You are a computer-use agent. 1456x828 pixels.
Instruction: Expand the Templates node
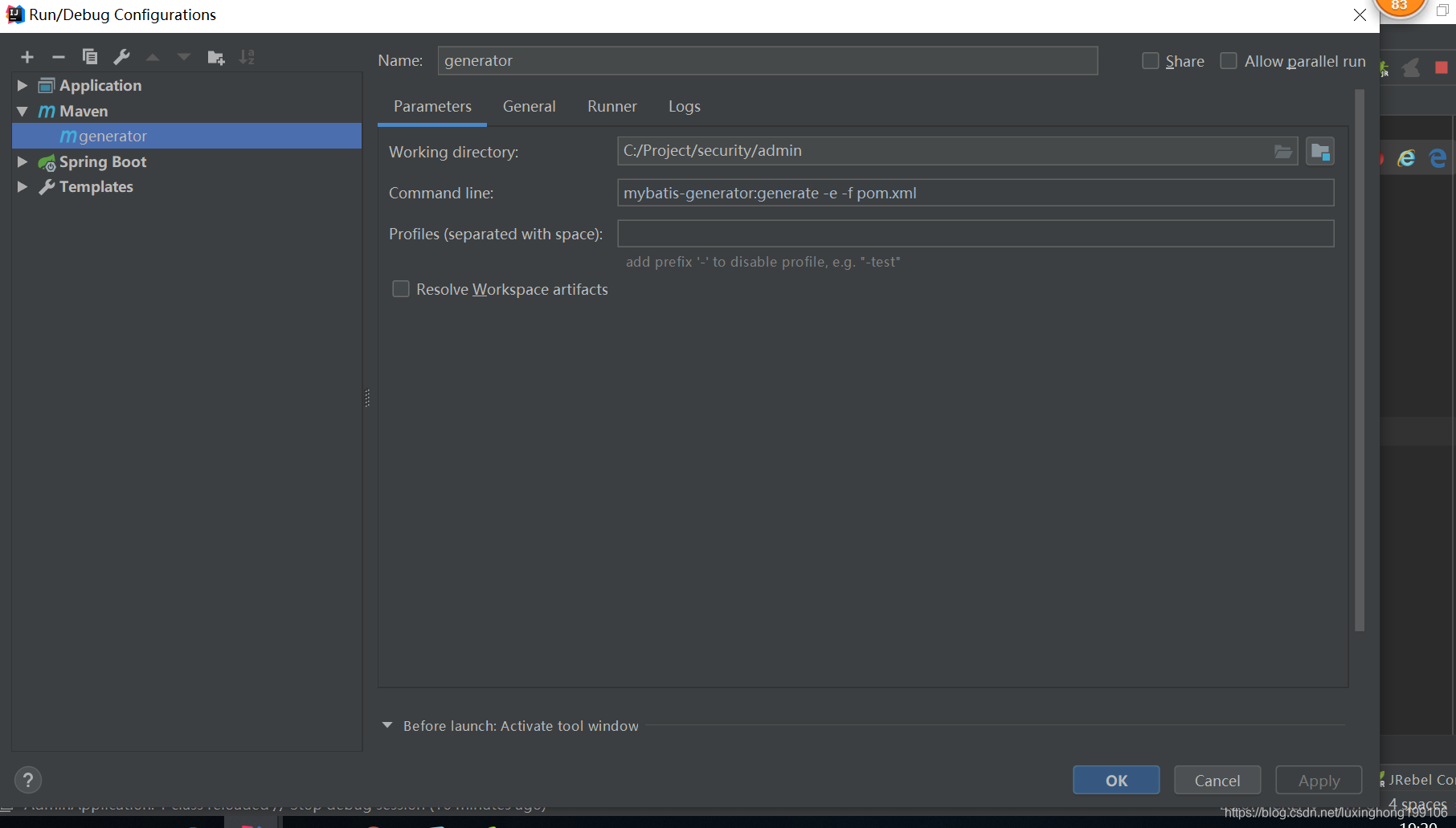tap(22, 187)
